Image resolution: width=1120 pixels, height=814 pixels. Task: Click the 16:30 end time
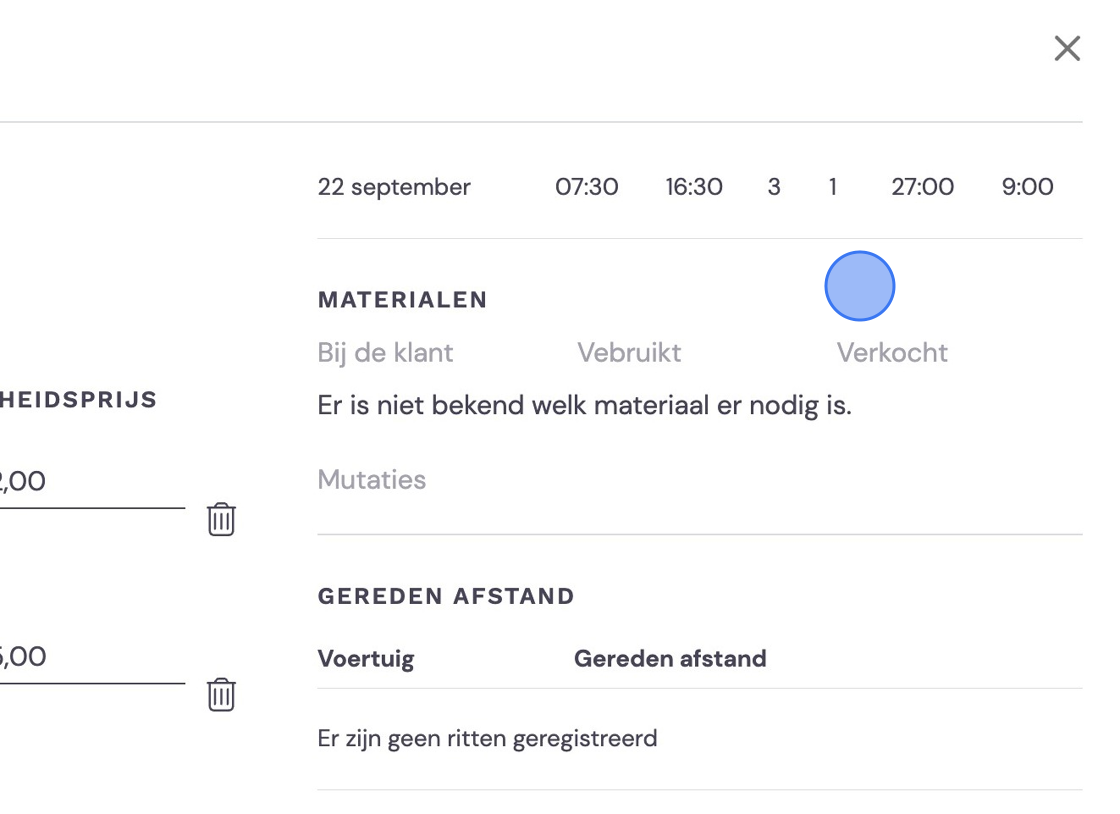(694, 187)
